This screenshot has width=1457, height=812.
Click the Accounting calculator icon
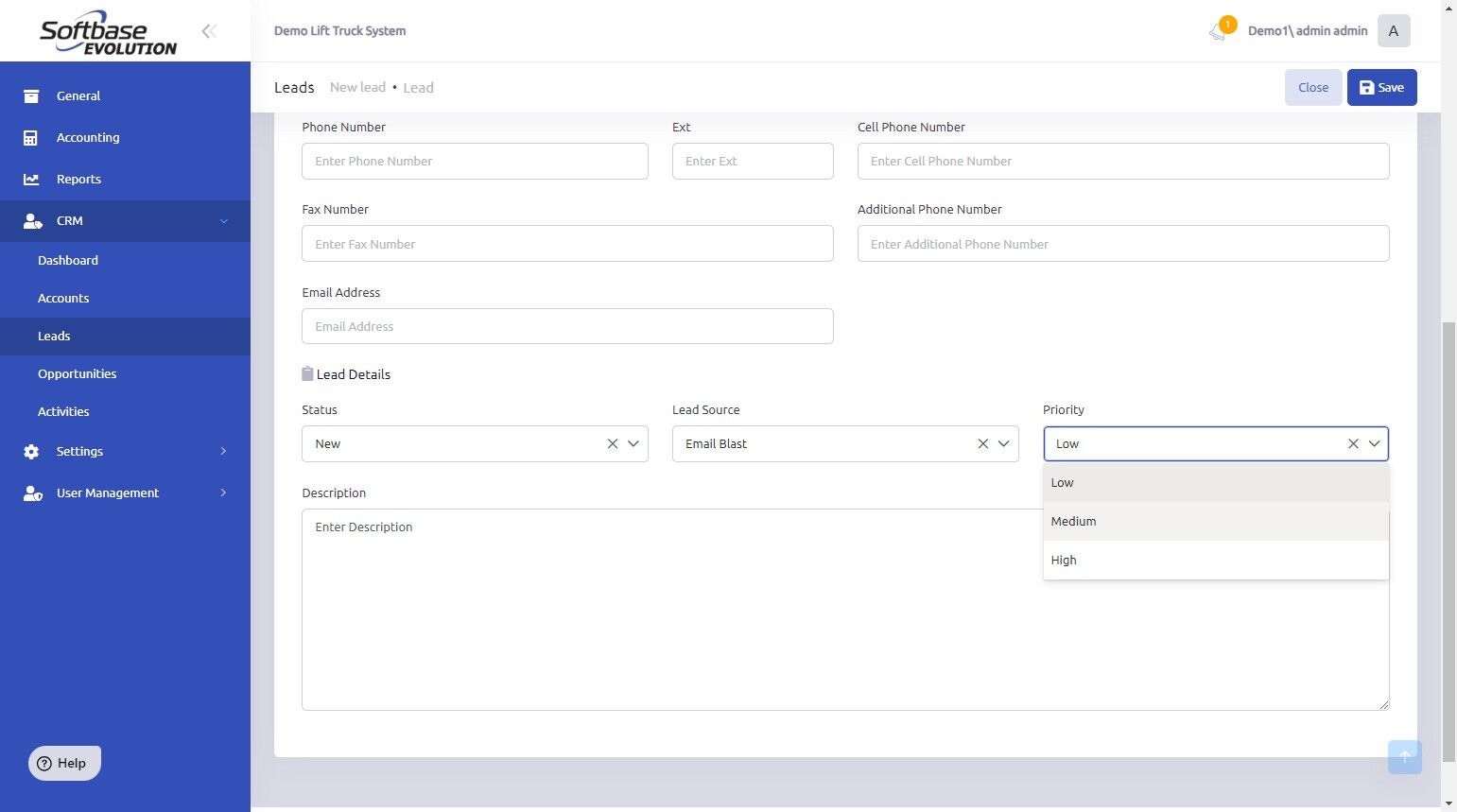[x=31, y=138]
